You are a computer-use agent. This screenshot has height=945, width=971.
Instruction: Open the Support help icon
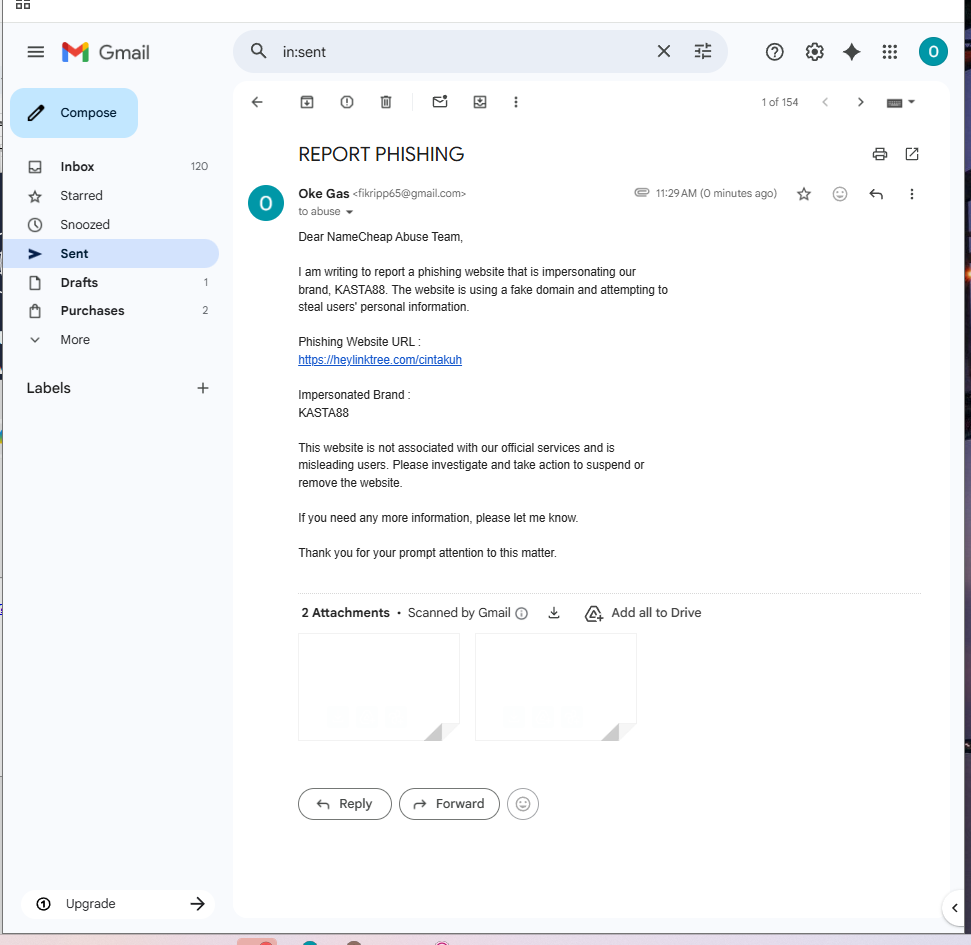tap(774, 52)
